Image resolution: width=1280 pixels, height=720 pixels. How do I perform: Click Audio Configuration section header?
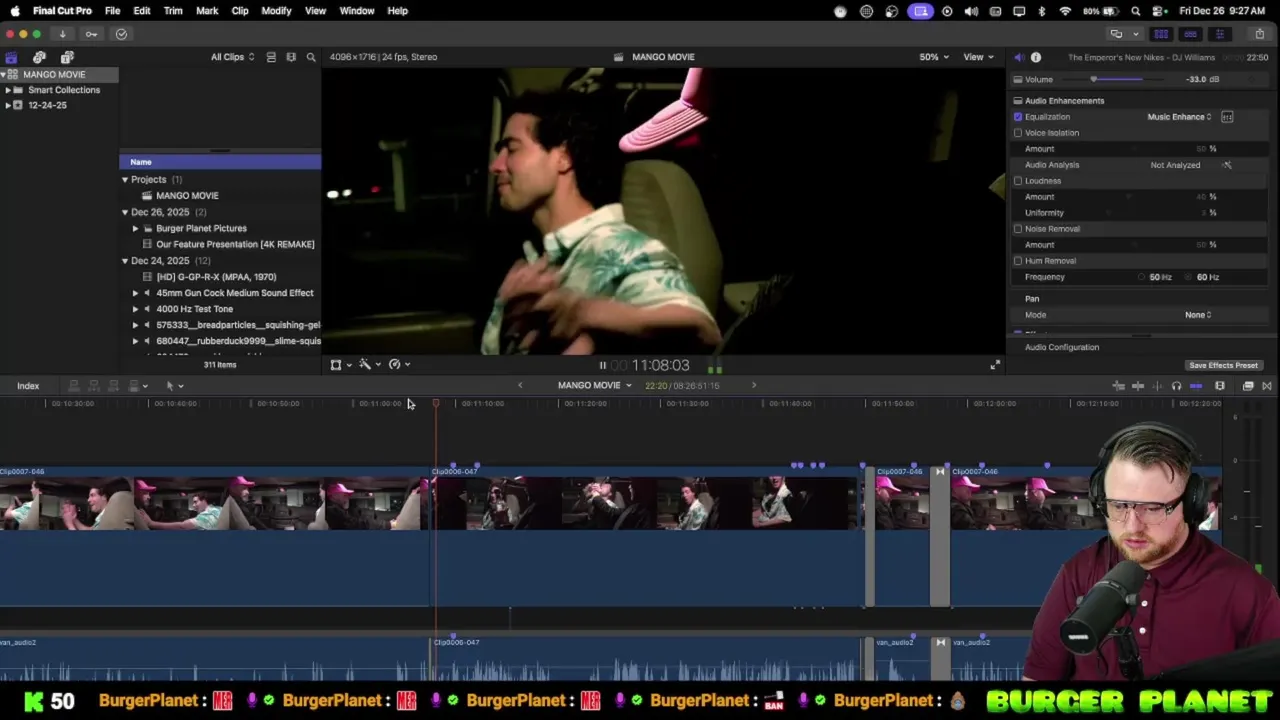[x=1062, y=348]
